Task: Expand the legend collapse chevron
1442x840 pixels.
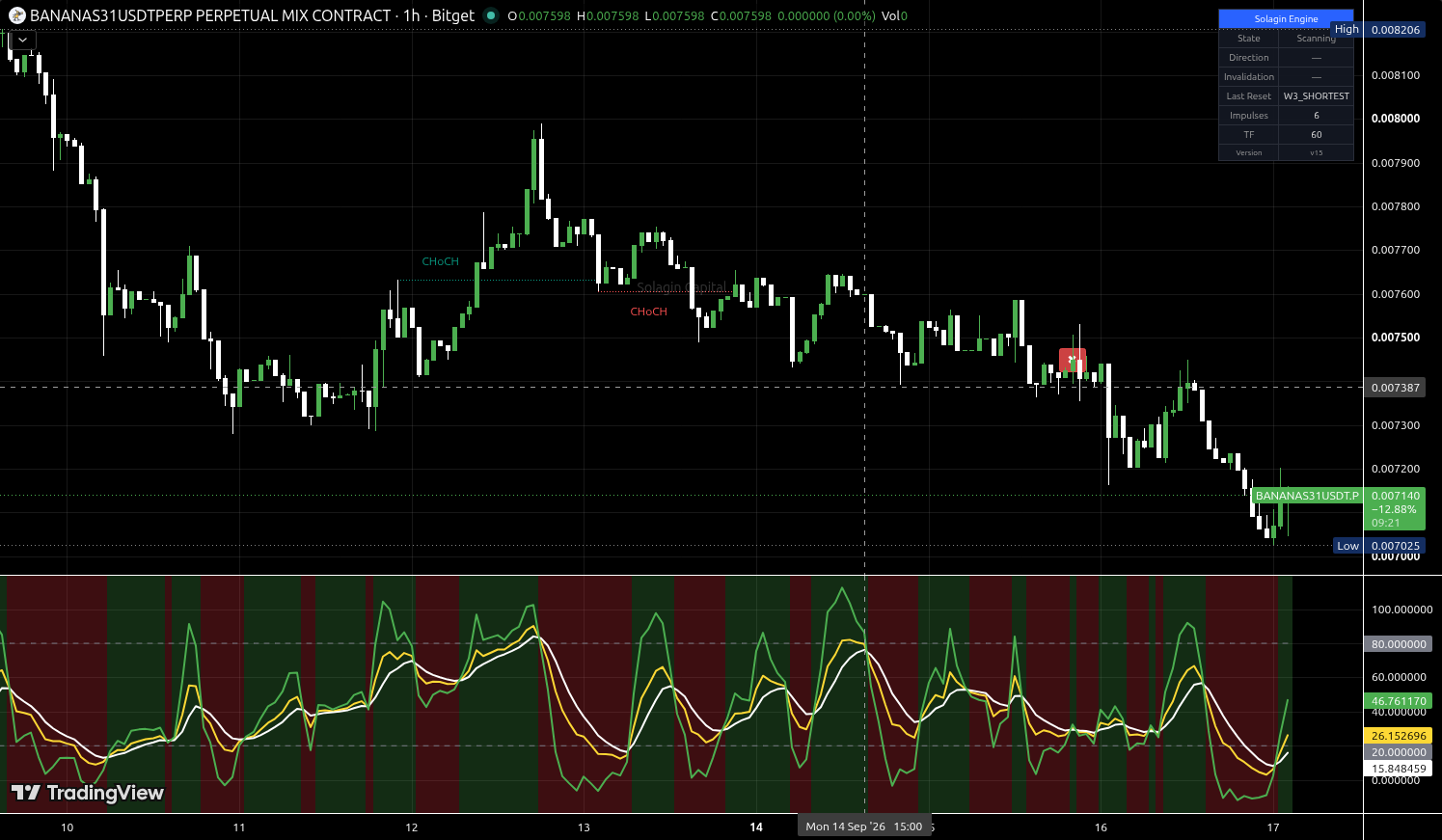Action: tap(22, 41)
